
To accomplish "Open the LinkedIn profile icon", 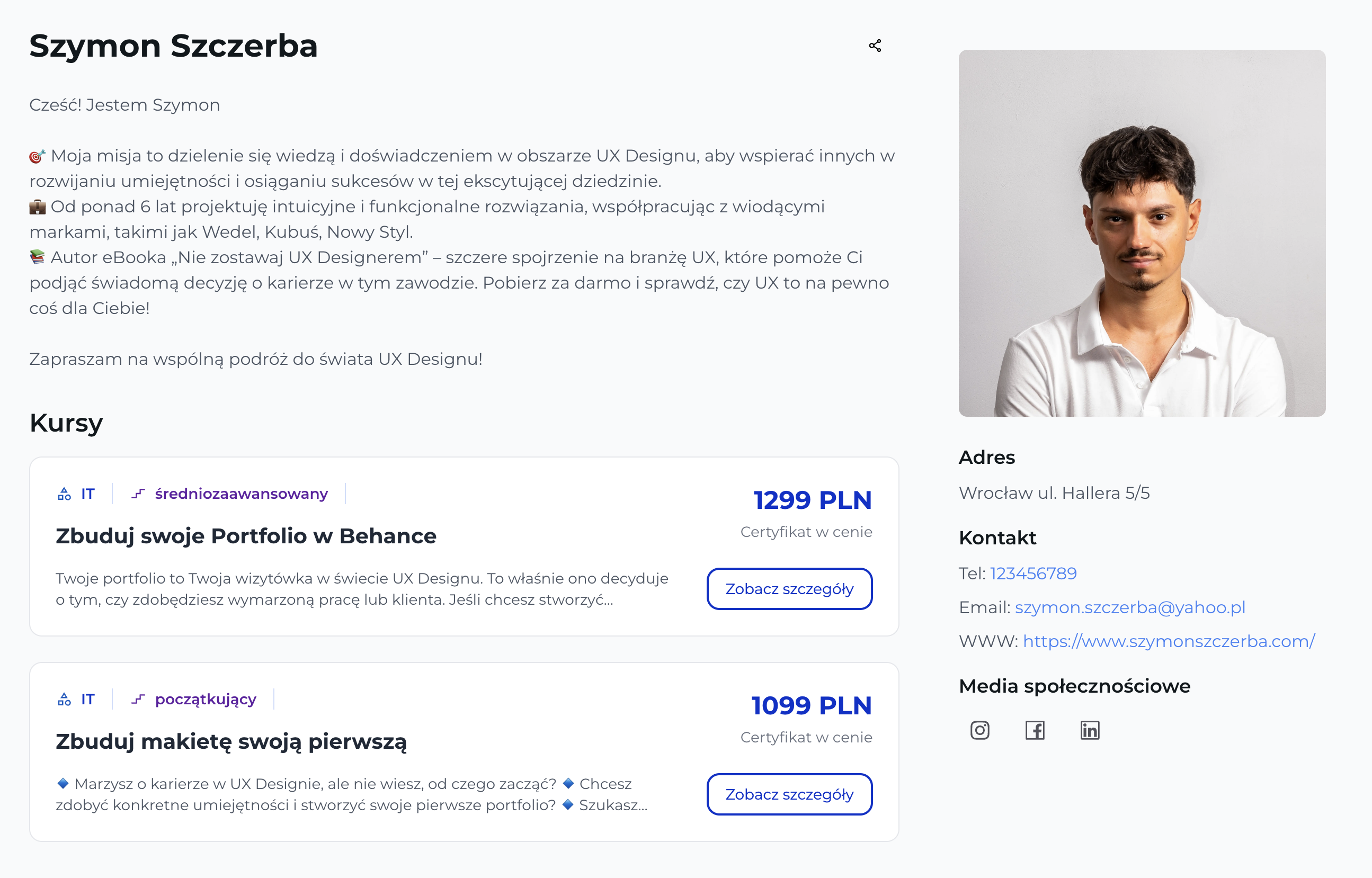I will 1089,730.
